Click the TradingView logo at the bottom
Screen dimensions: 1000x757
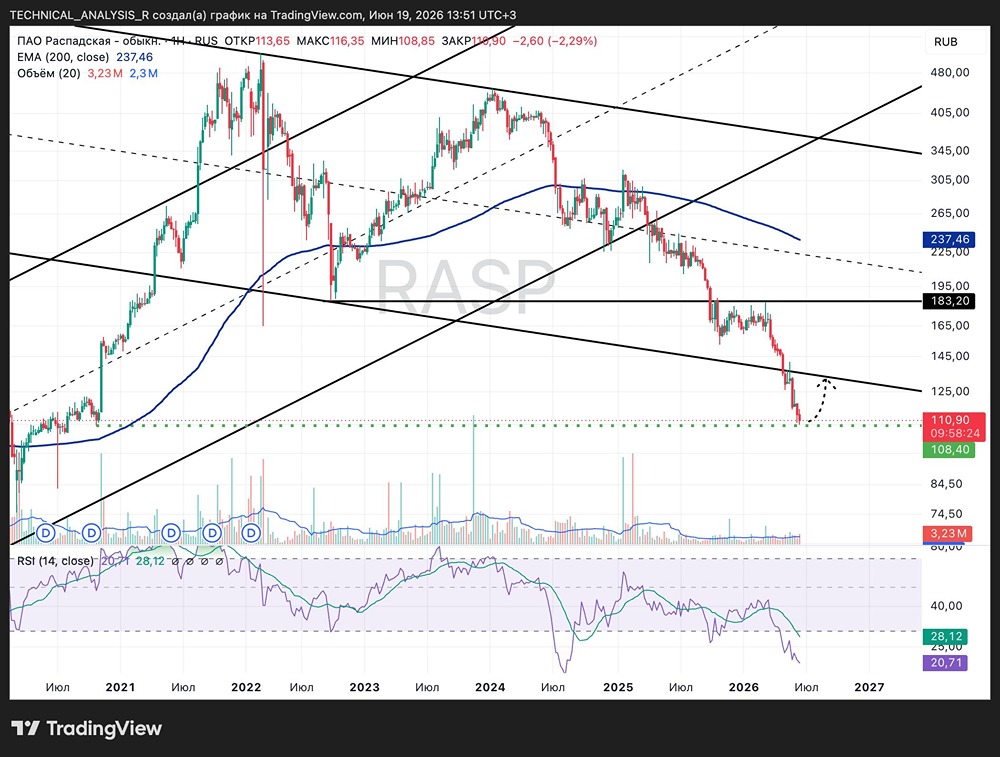87,728
